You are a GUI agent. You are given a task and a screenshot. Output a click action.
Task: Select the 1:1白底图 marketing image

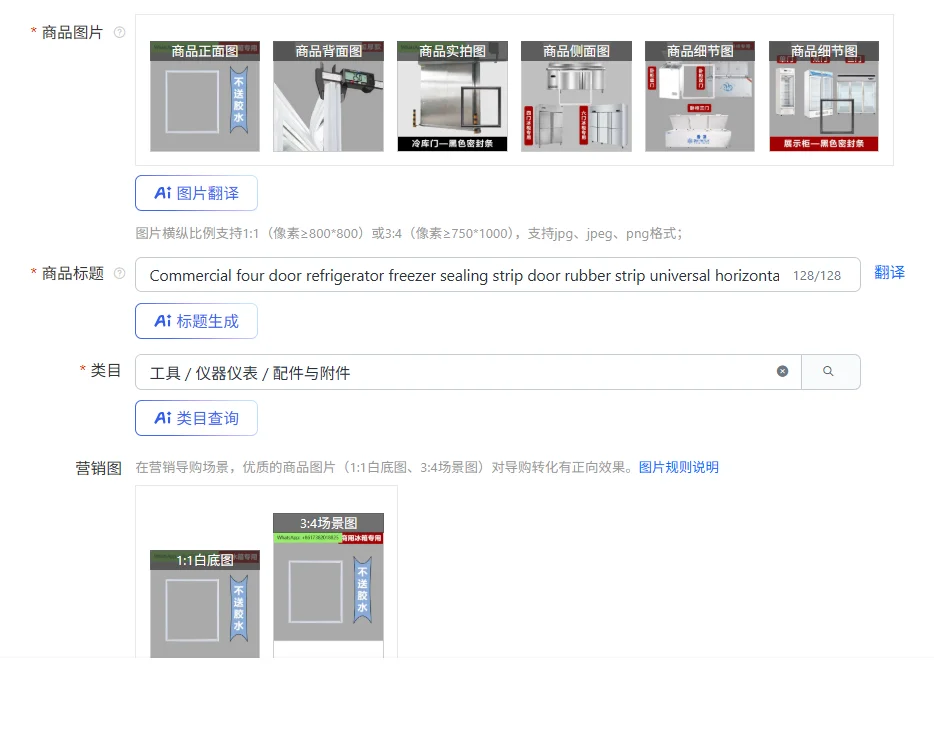point(205,604)
